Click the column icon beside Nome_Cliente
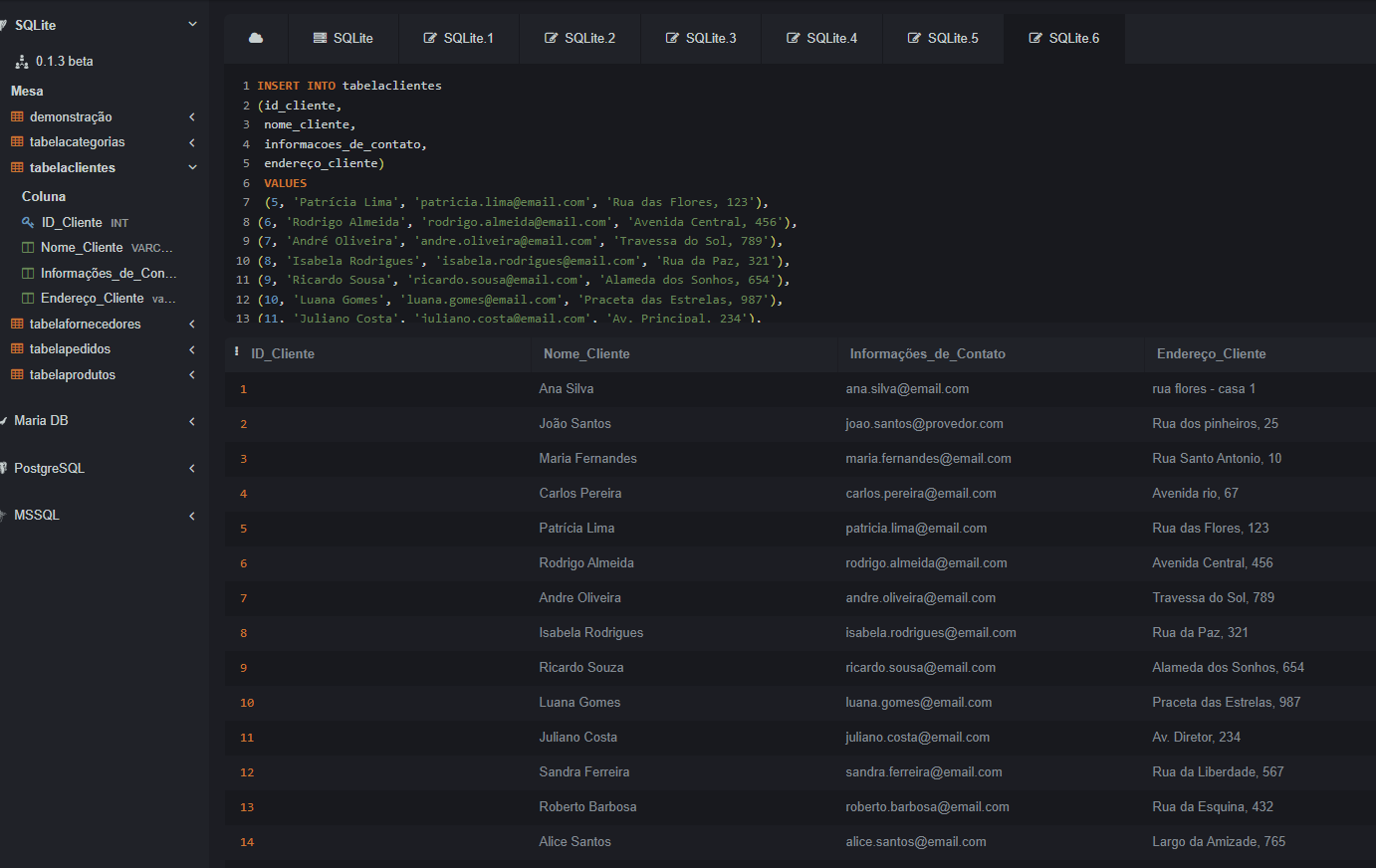Viewport: 1376px width, 868px height. [x=28, y=247]
